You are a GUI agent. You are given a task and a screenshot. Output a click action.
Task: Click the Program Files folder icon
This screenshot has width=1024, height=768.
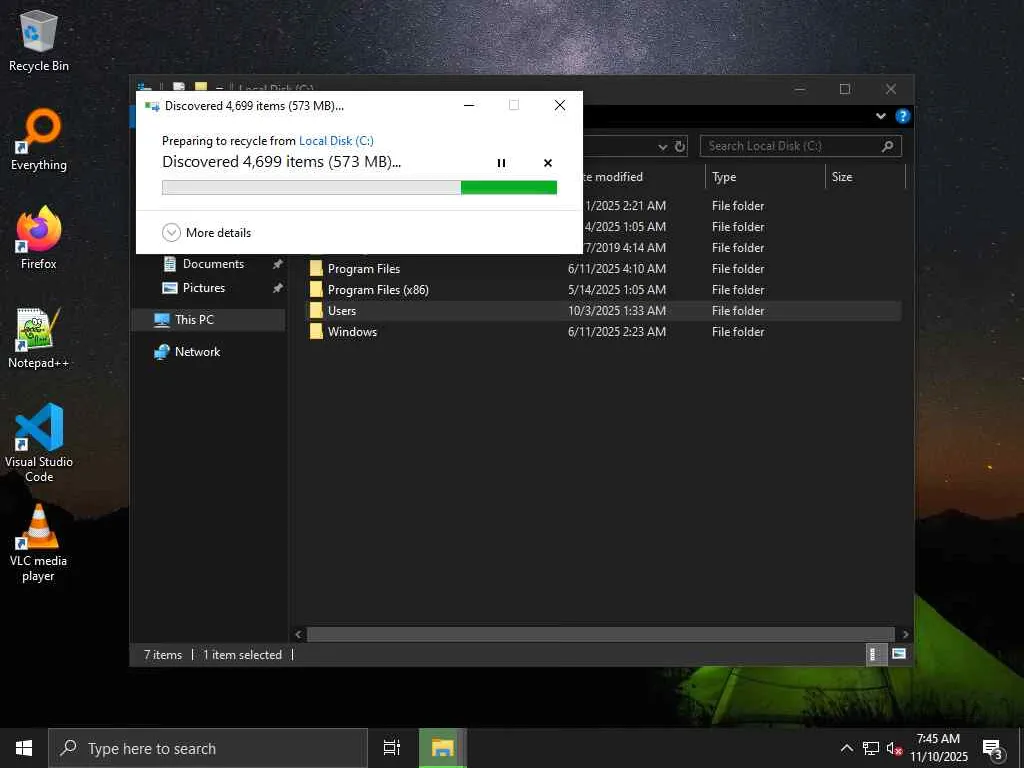click(x=316, y=268)
